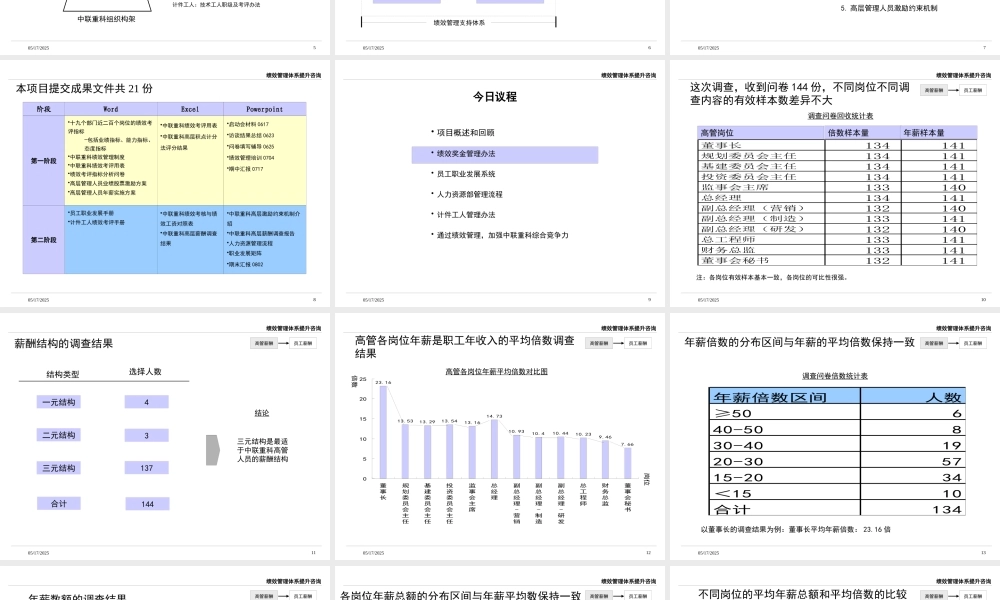1000x600 pixels.
Task: Click the 二元结构 box
Action: tap(59, 435)
